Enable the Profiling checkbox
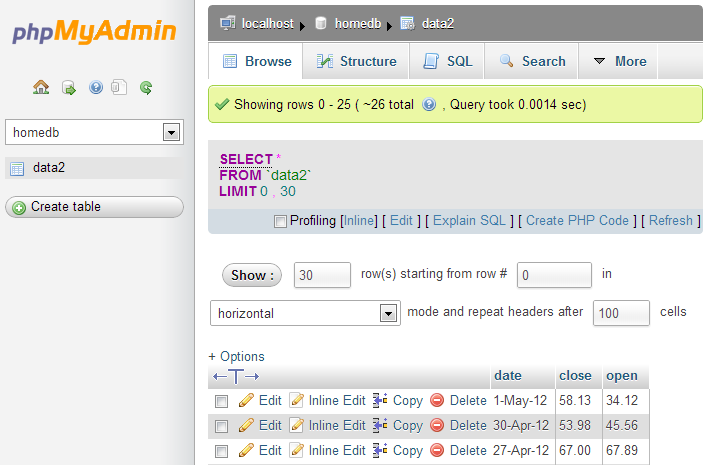The height and width of the screenshot is (465, 707). point(280,221)
